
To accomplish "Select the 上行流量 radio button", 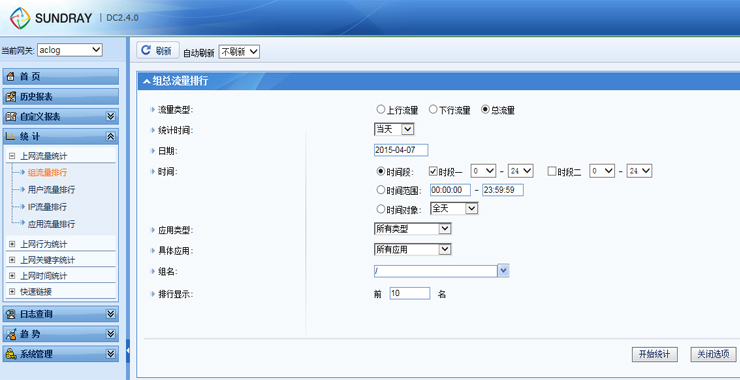I will pos(380,110).
